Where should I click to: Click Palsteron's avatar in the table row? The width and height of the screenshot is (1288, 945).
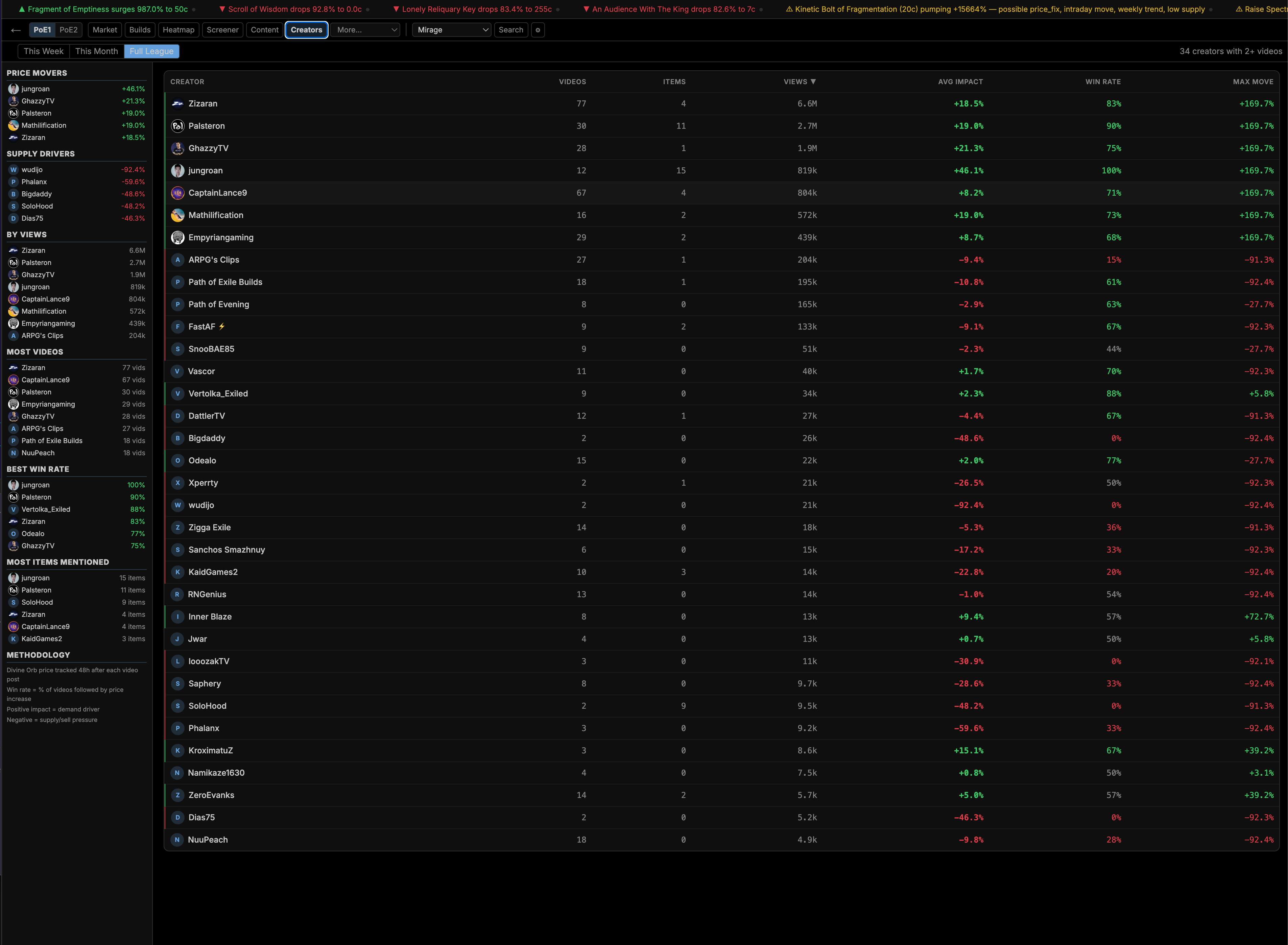pos(177,126)
